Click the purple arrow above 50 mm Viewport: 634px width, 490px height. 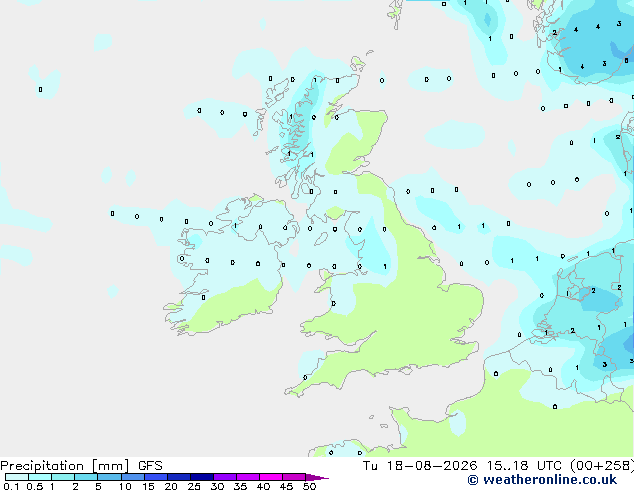pos(317,477)
